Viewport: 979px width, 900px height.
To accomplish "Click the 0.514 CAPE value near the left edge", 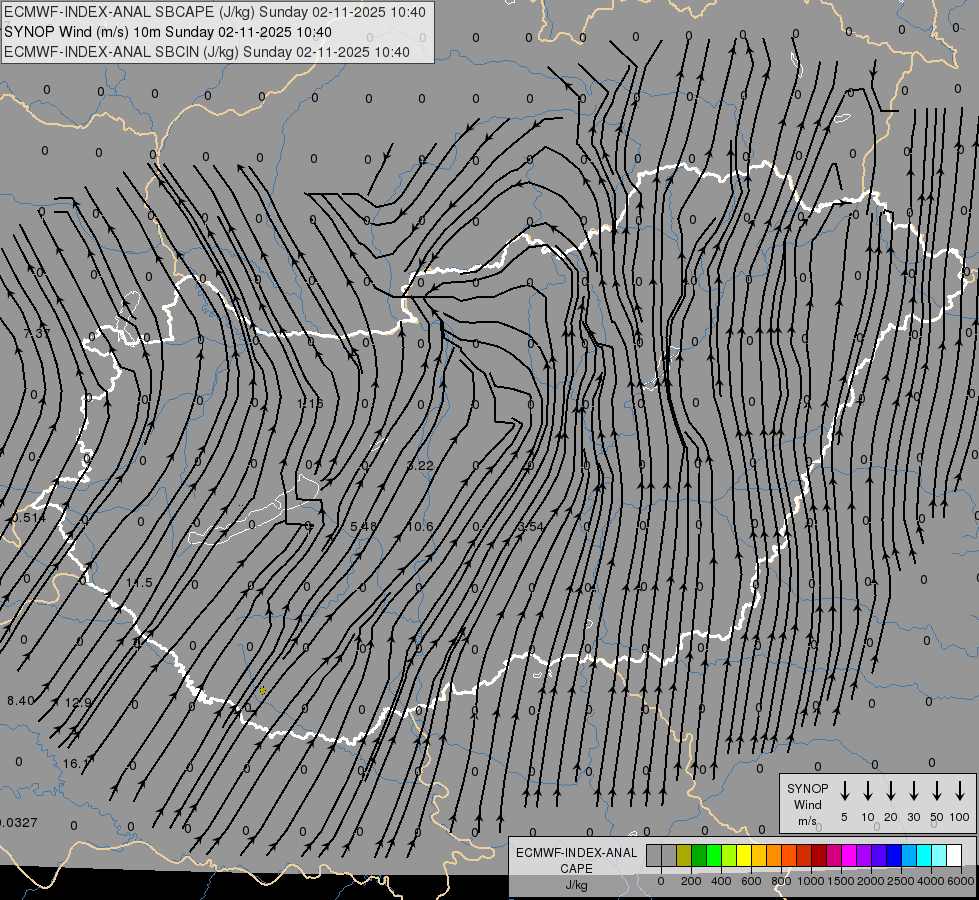I will (x=29, y=518).
